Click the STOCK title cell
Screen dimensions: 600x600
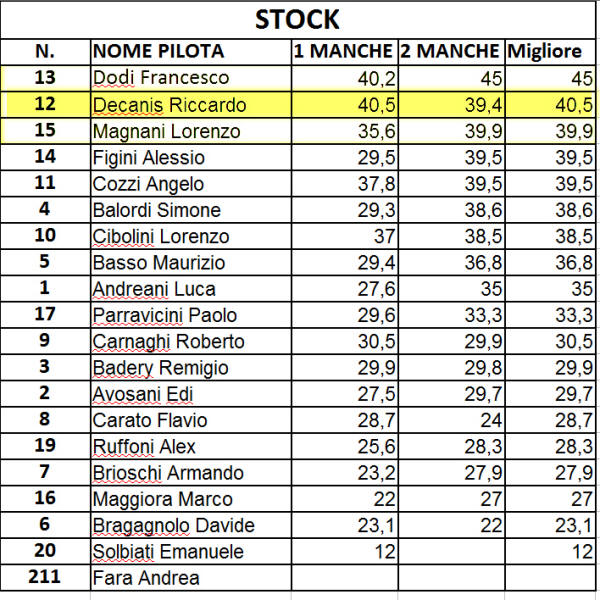coord(296,19)
